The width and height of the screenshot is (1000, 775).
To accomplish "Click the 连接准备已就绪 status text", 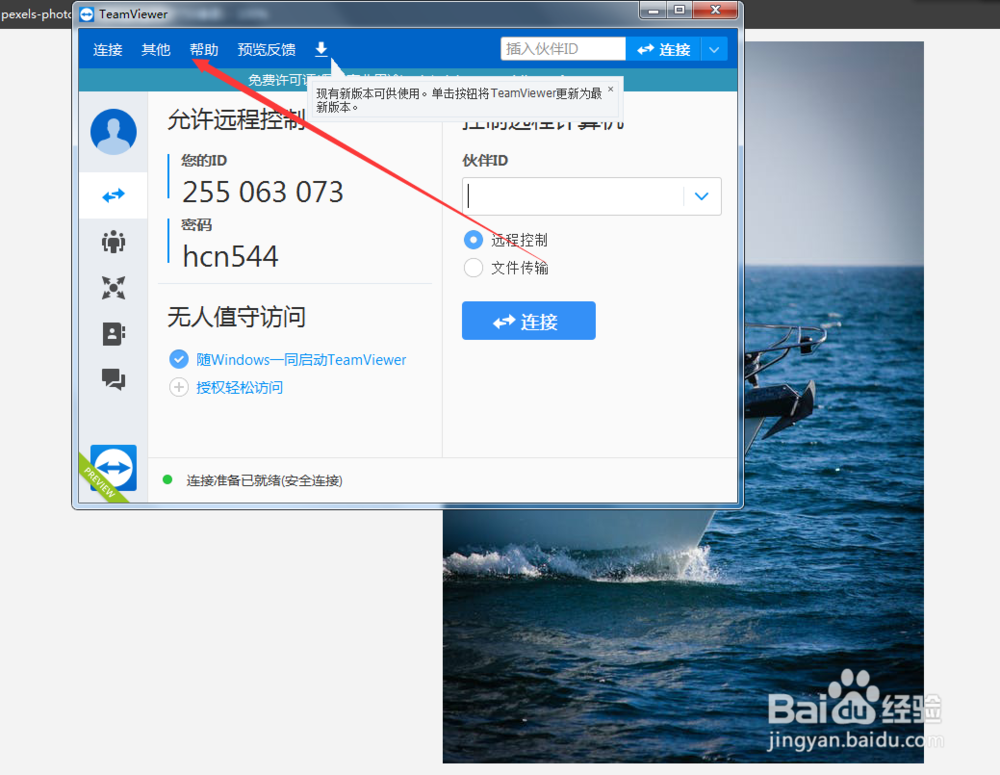I will coord(264,480).
